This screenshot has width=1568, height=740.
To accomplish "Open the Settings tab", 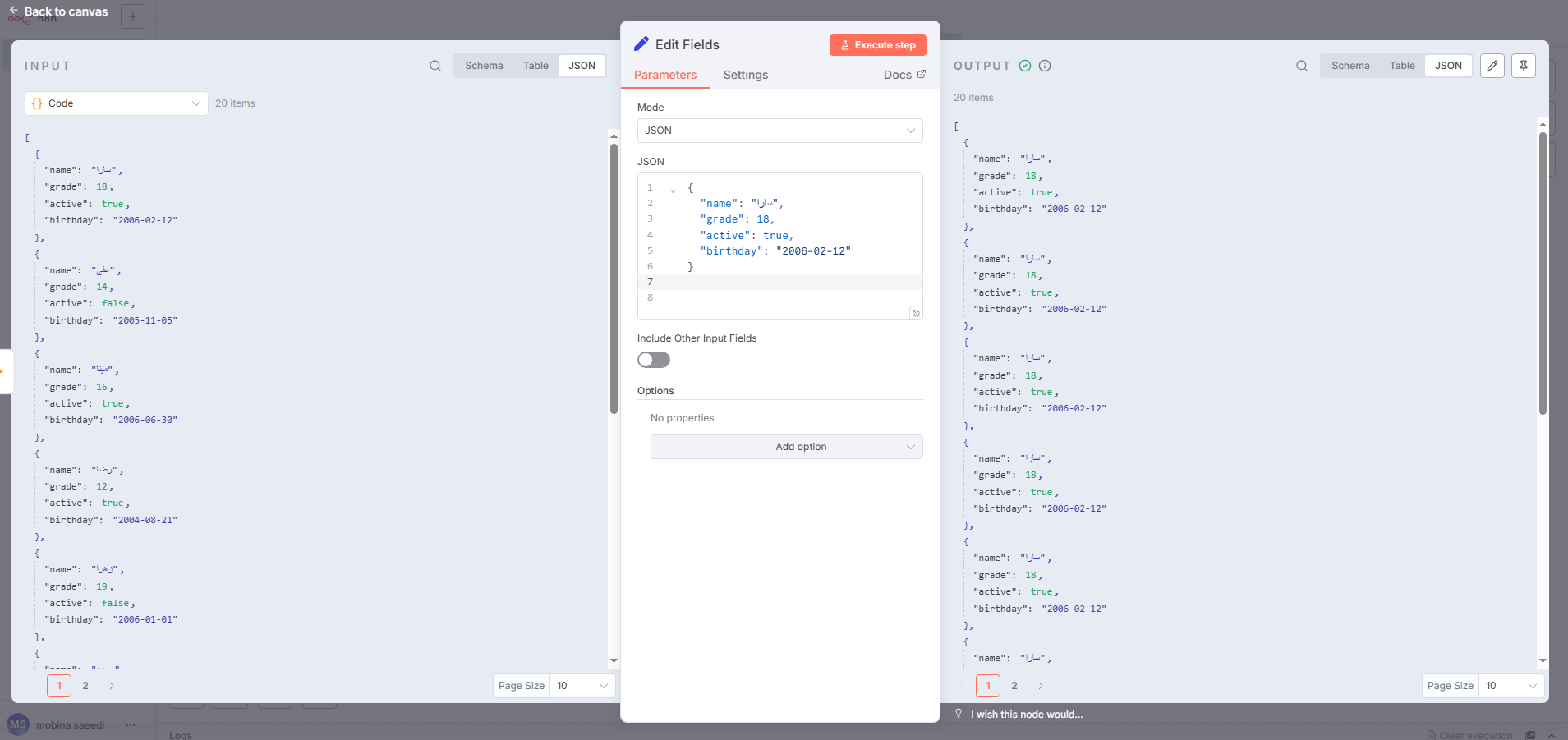I will 745,75.
